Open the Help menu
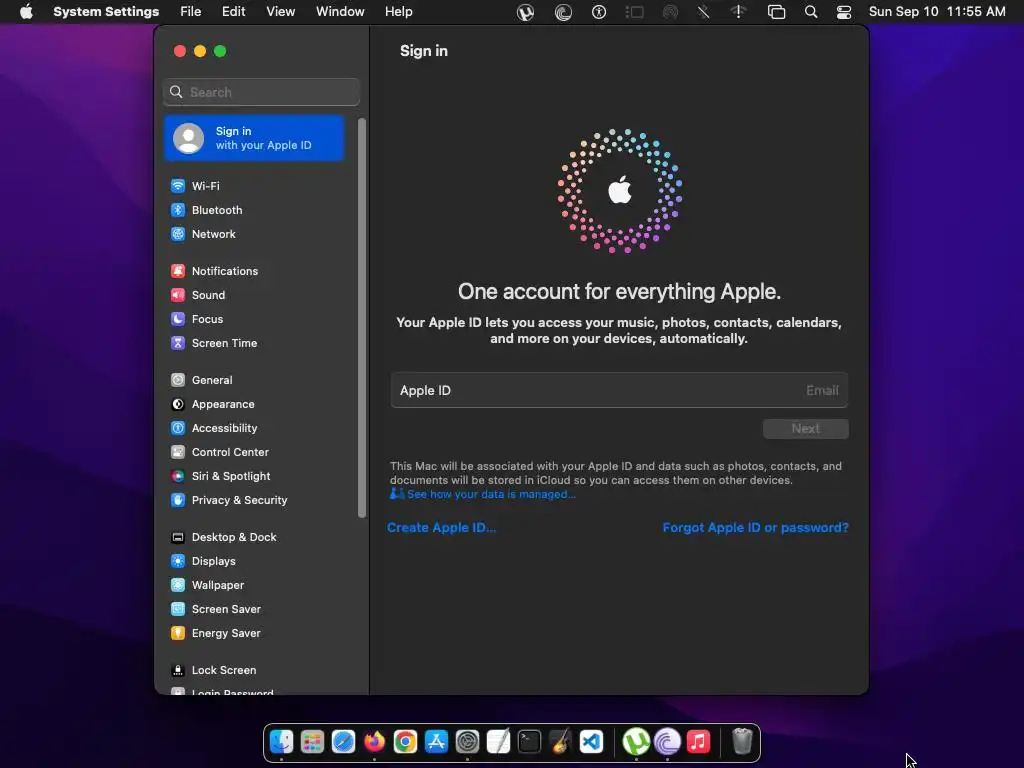This screenshot has width=1024, height=768. point(398,12)
